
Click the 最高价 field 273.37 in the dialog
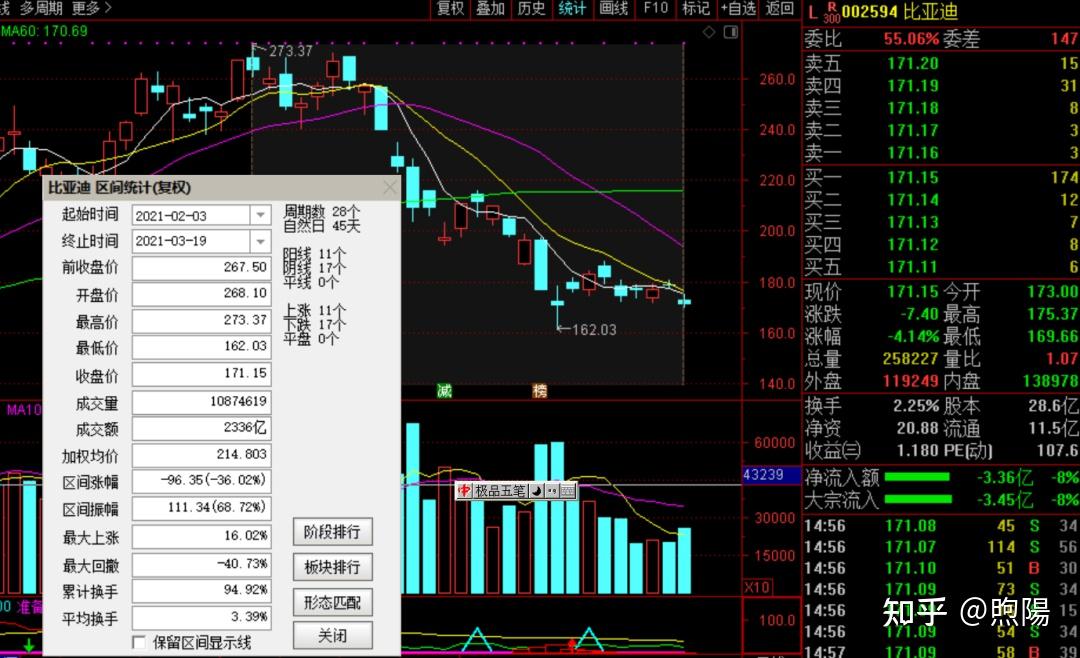click(201, 320)
